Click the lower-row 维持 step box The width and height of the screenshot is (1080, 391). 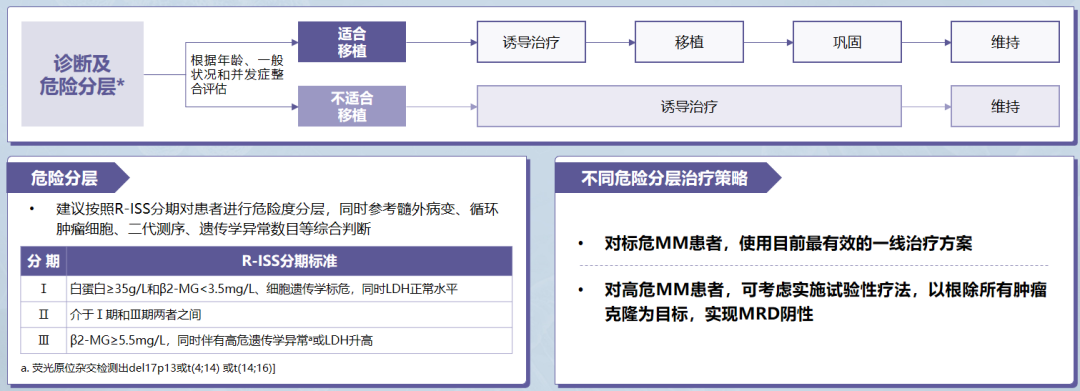(1006, 107)
